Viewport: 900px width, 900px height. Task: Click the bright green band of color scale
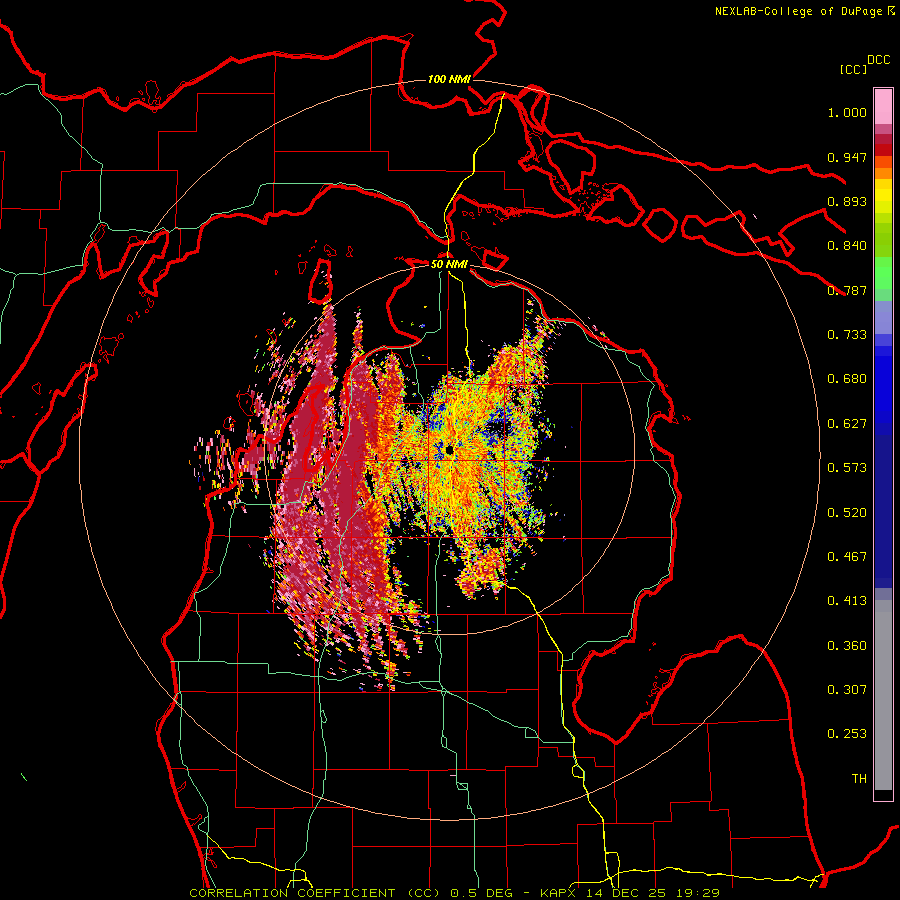[883, 272]
